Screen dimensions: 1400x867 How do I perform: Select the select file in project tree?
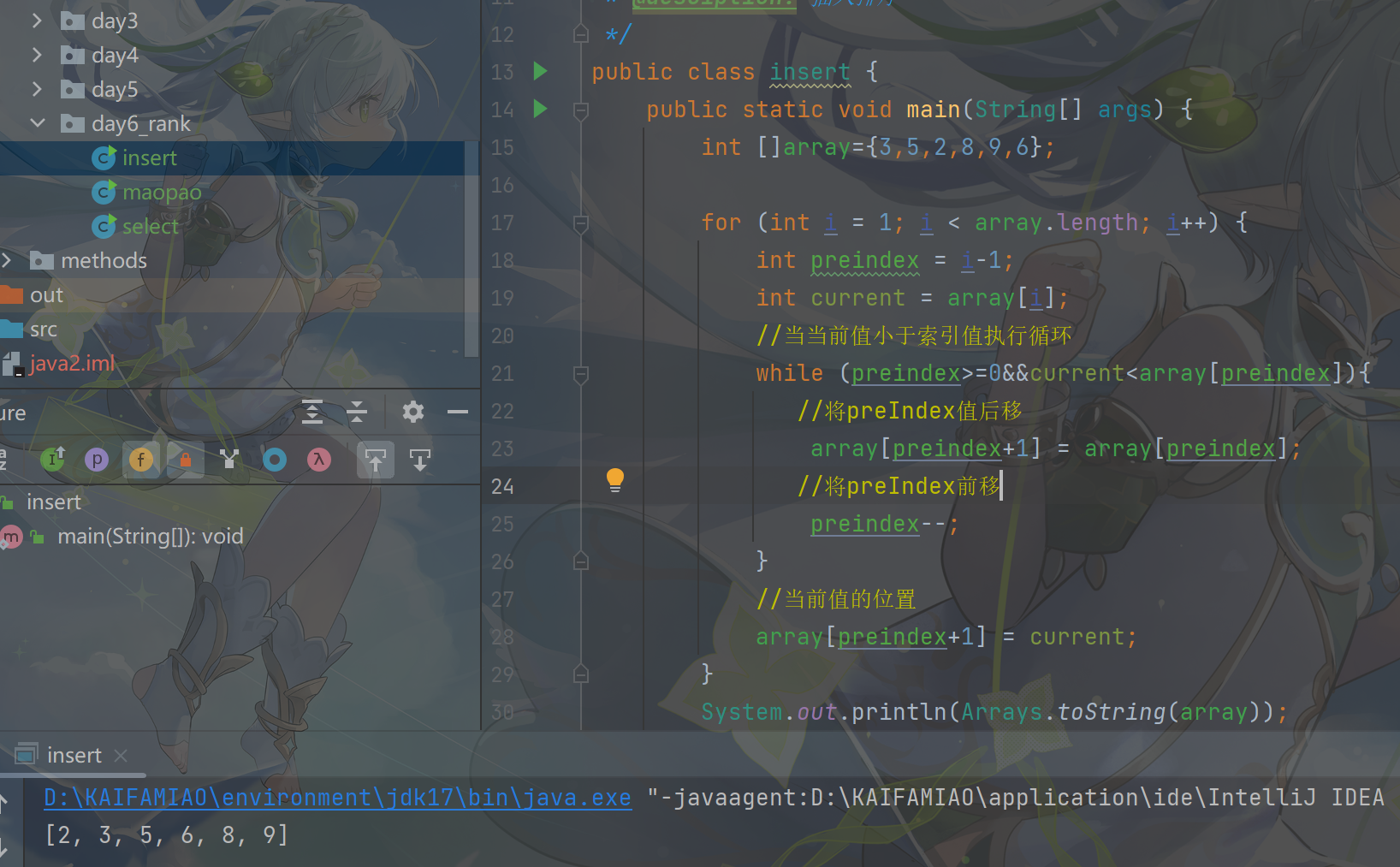click(151, 226)
